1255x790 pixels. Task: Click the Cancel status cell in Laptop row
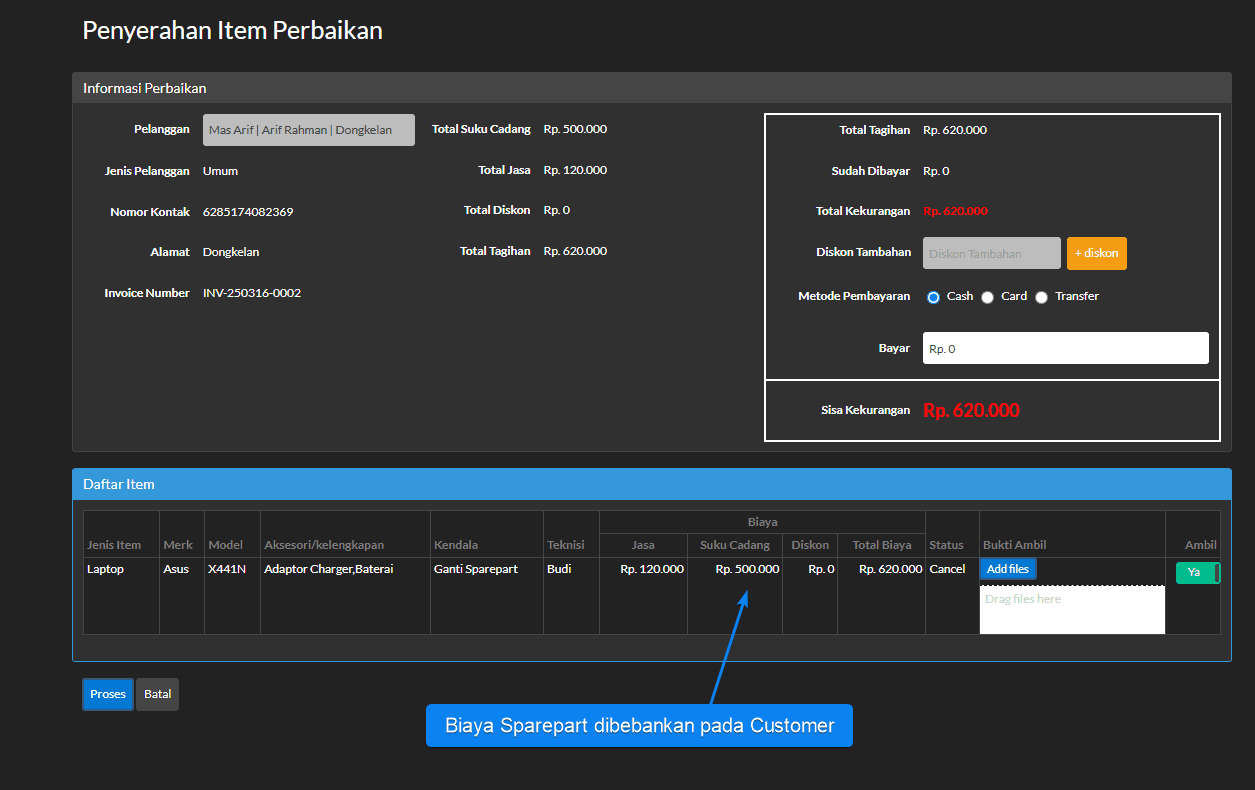[x=947, y=569]
